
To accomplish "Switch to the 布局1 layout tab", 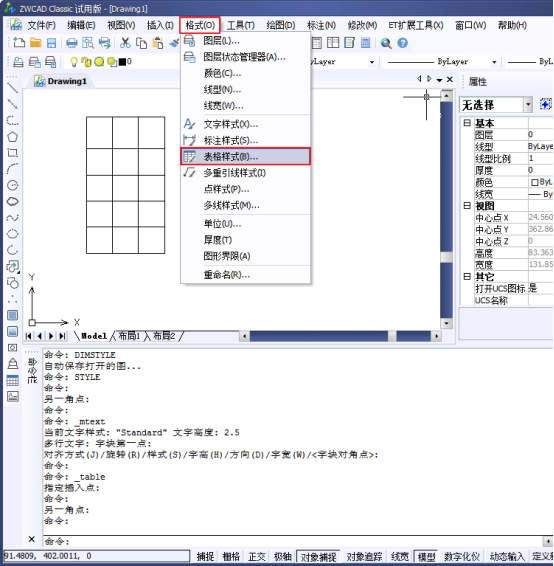I will pos(128,336).
